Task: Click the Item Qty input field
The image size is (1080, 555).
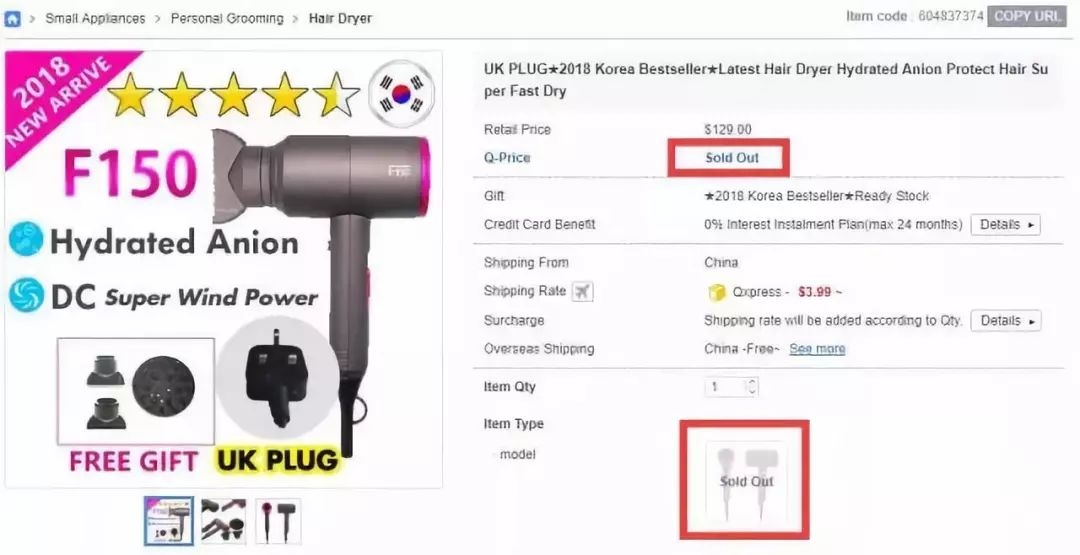Action: (726, 387)
